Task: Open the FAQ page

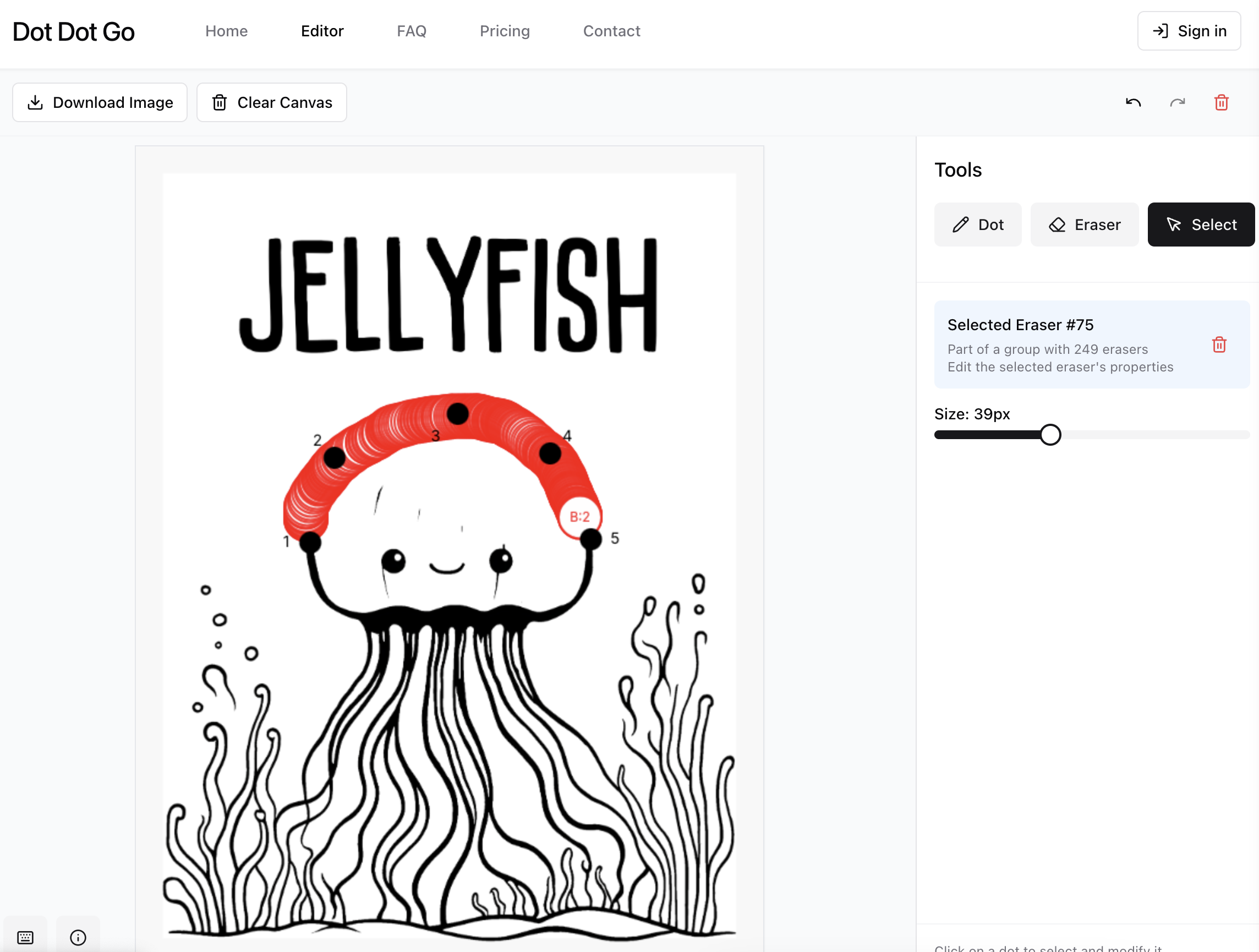Action: [412, 31]
